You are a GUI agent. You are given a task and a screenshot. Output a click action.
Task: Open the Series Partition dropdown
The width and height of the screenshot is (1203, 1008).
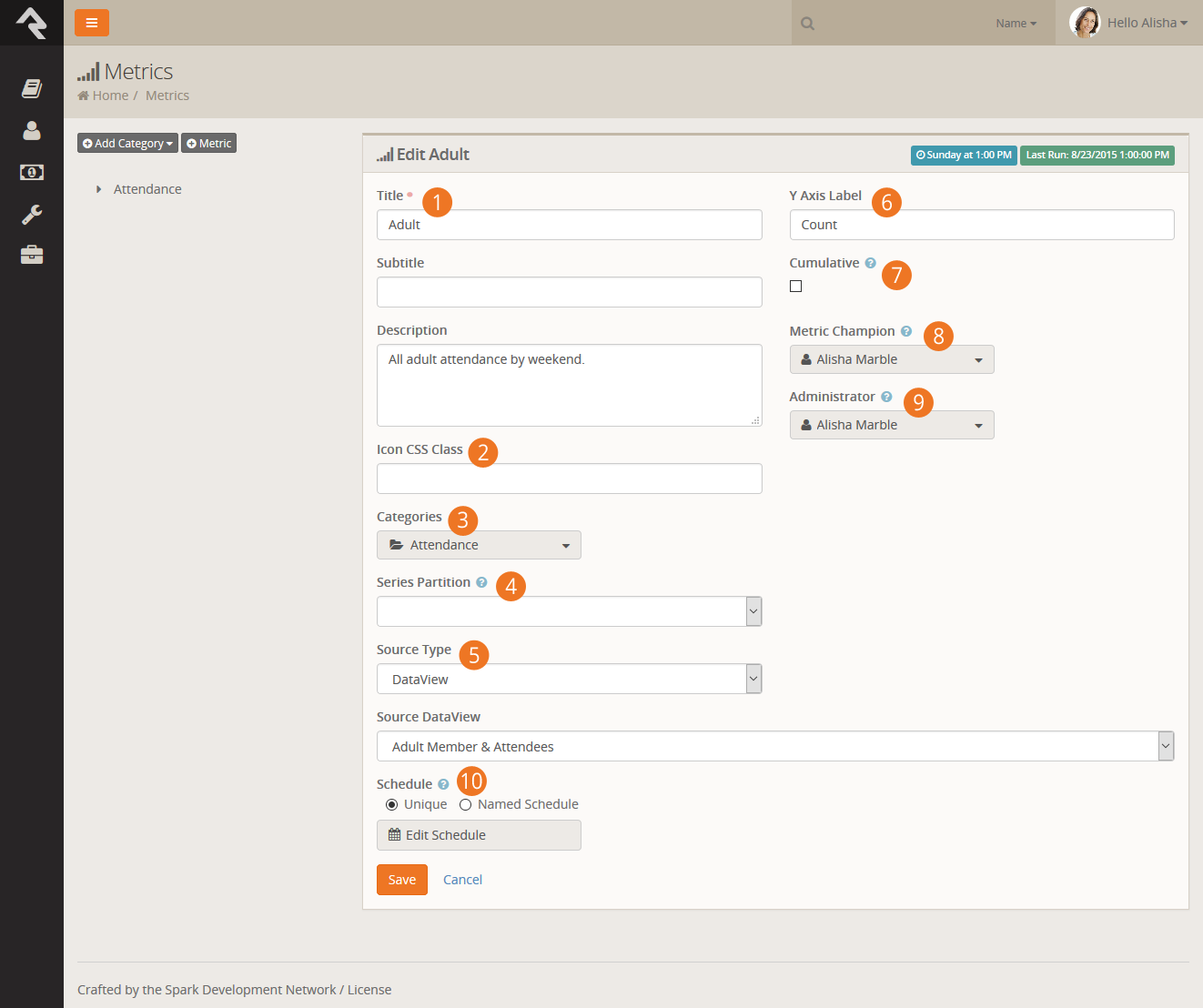tap(570, 611)
